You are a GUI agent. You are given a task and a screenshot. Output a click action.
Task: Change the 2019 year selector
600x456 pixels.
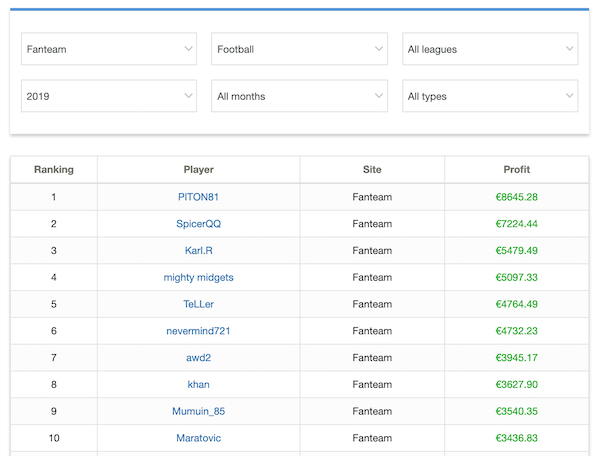(110, 97)
